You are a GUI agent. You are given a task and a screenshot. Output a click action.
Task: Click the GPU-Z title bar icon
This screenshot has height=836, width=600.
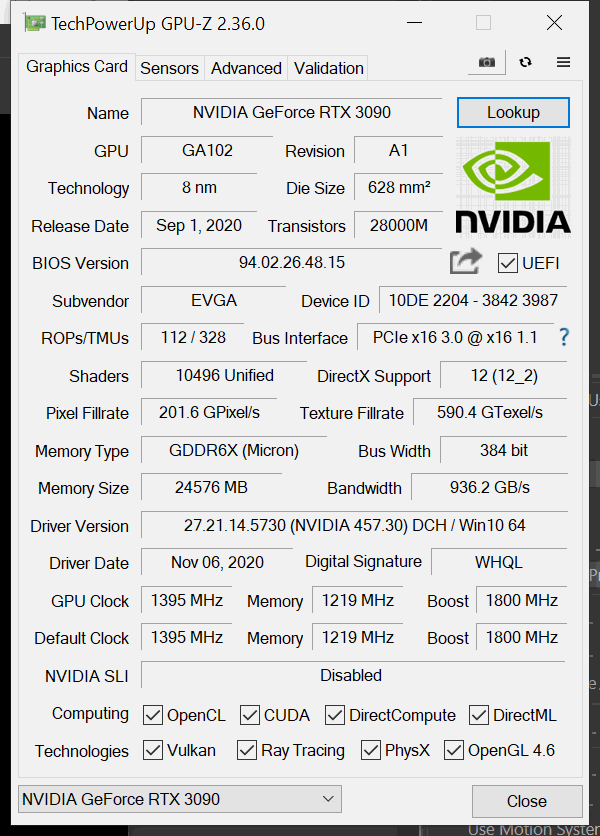(x=34, y=23)
